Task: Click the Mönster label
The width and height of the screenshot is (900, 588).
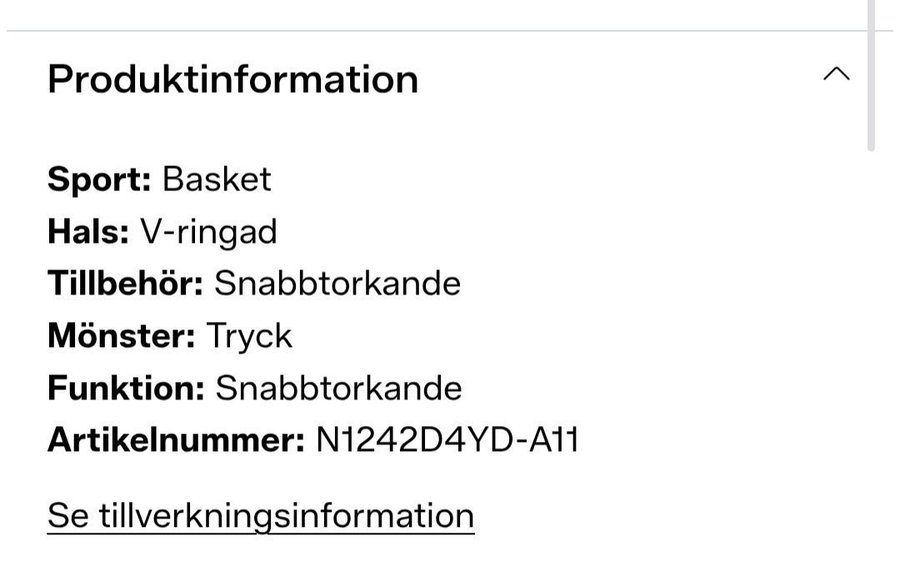Action: click(121, 336)
